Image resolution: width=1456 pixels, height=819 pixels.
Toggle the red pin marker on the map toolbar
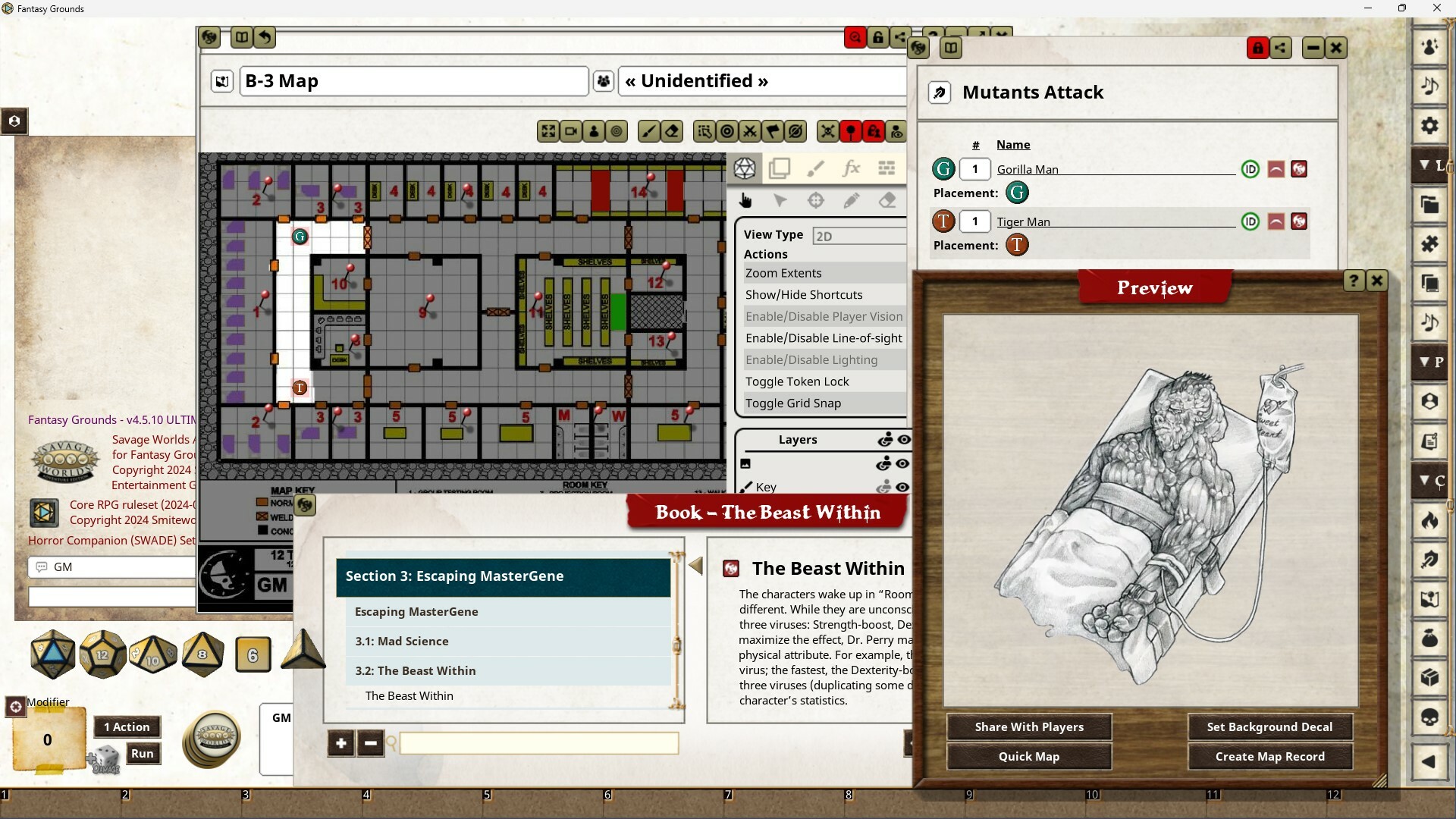(851, 130)
